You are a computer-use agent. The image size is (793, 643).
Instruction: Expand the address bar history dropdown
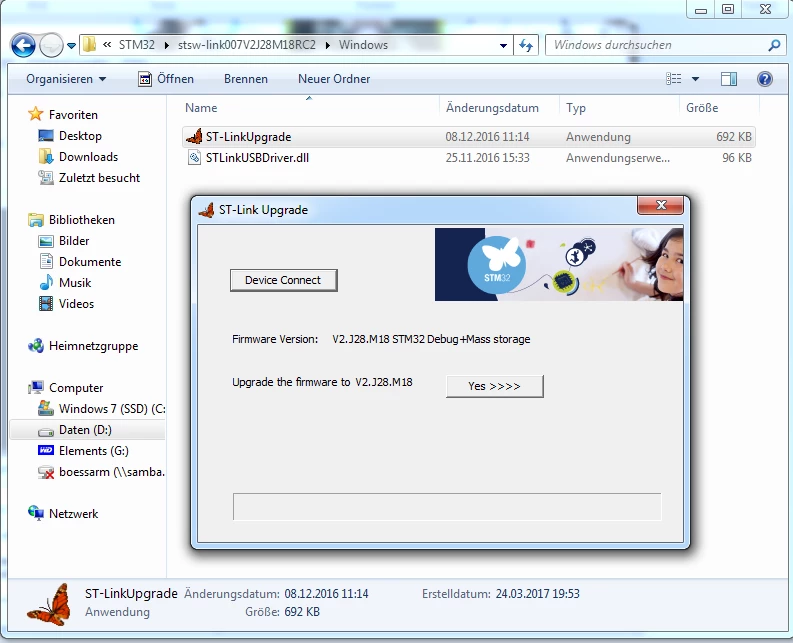pyautogui.click(x=503, y=46)
